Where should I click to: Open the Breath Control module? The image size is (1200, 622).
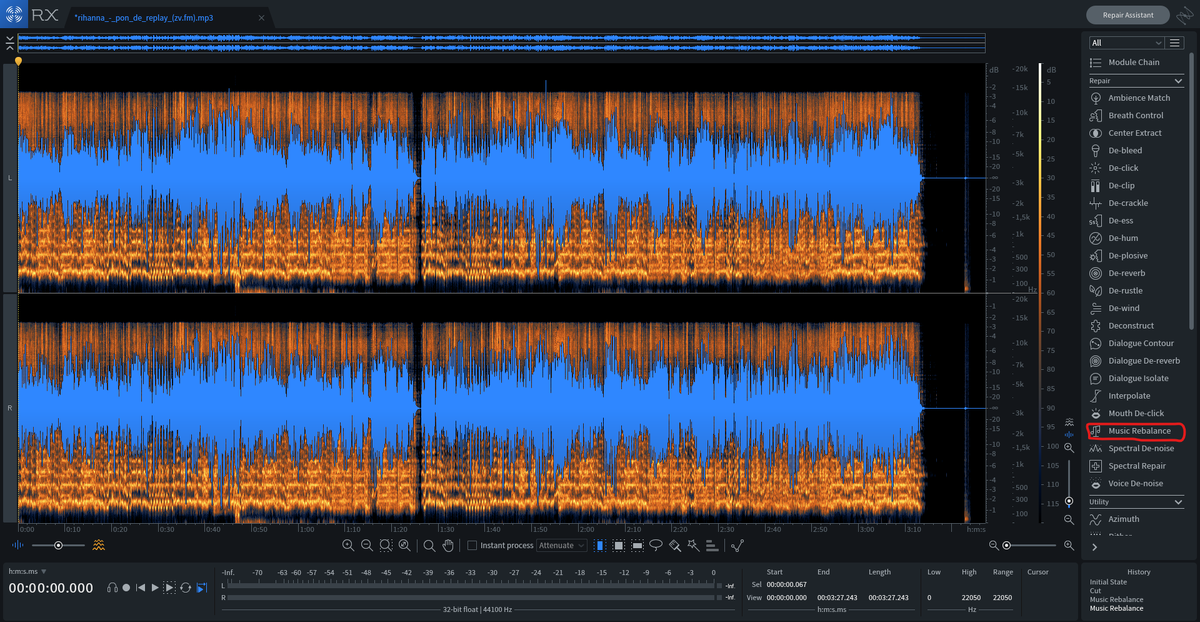click(x=1135, y=116)
